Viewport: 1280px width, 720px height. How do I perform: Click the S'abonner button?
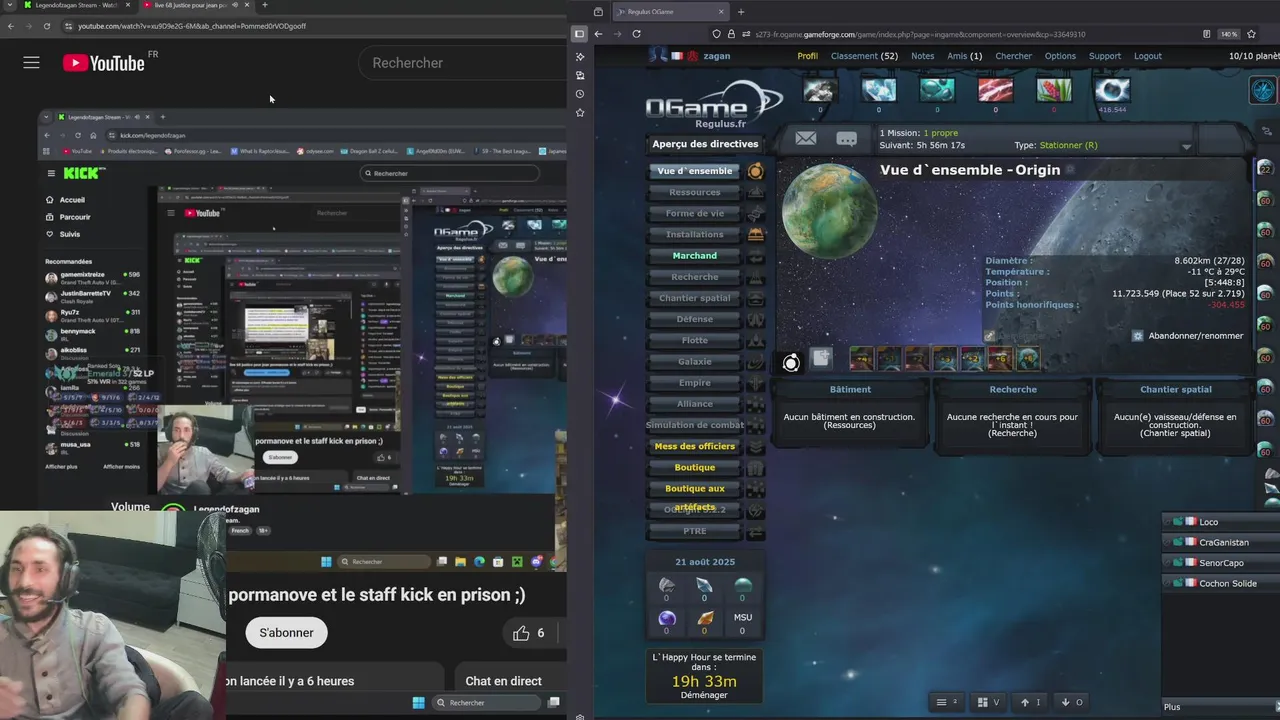(286, 633)
